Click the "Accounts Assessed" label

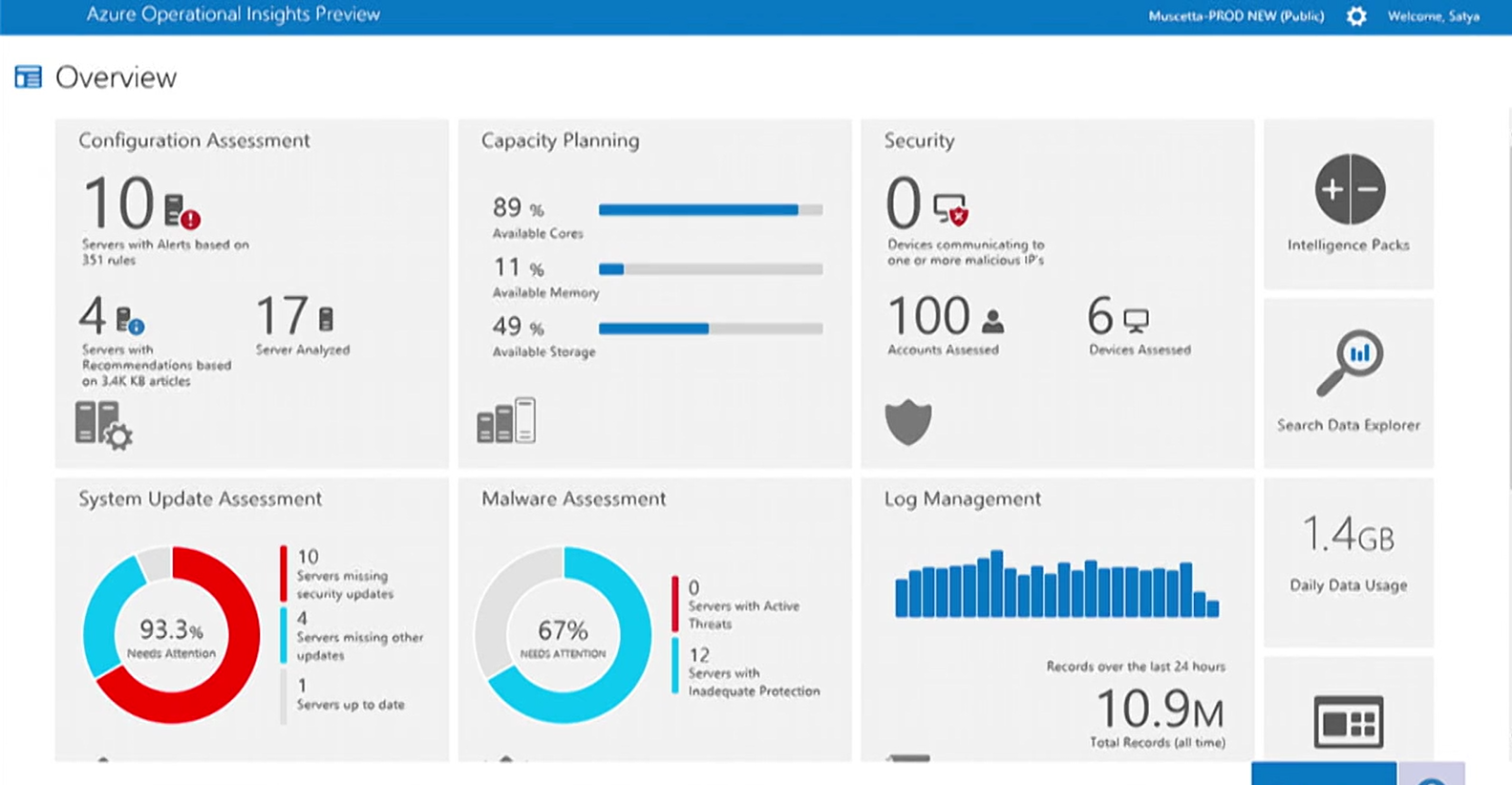coord(943,350)
